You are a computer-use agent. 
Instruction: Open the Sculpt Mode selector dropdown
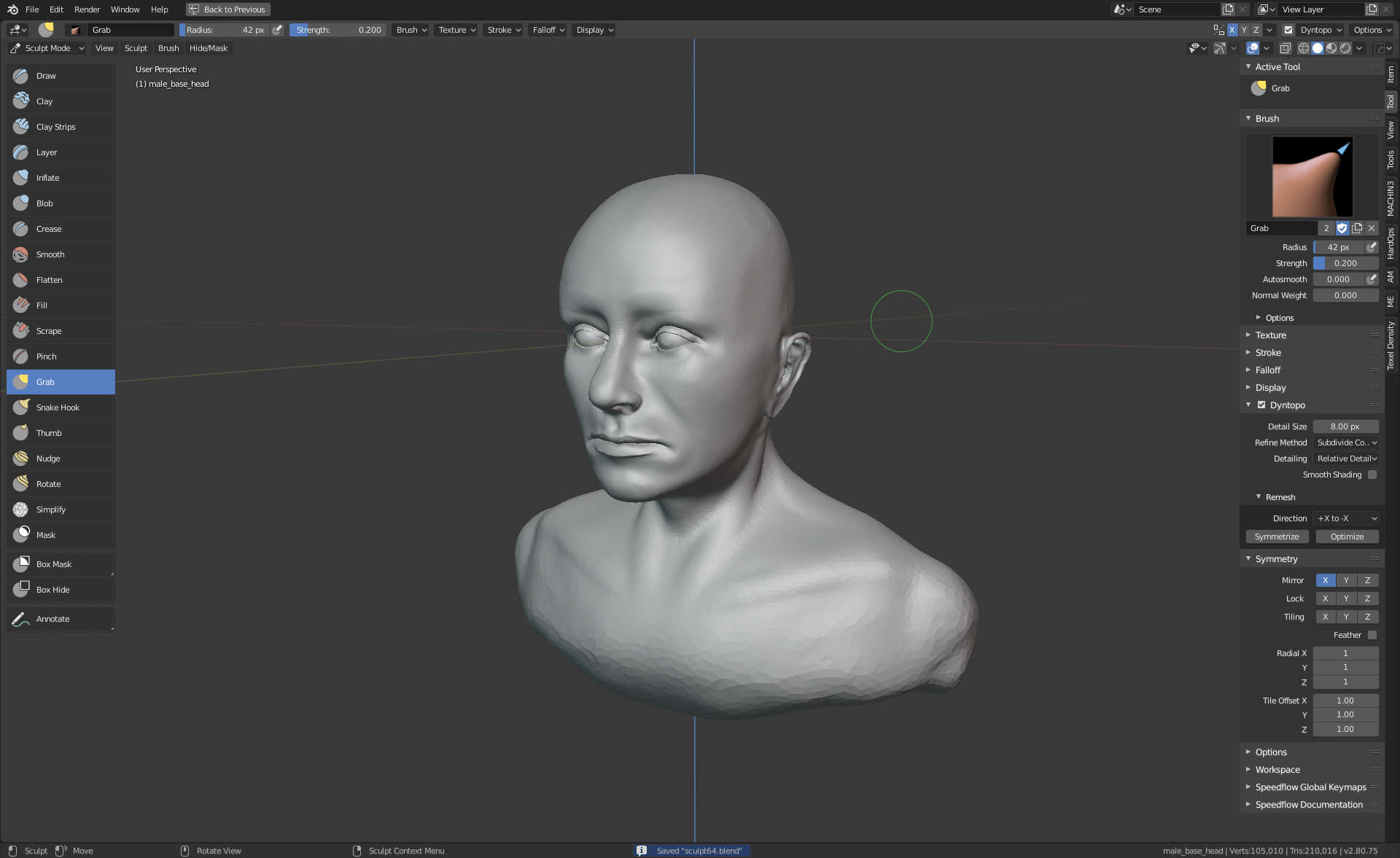47,48
